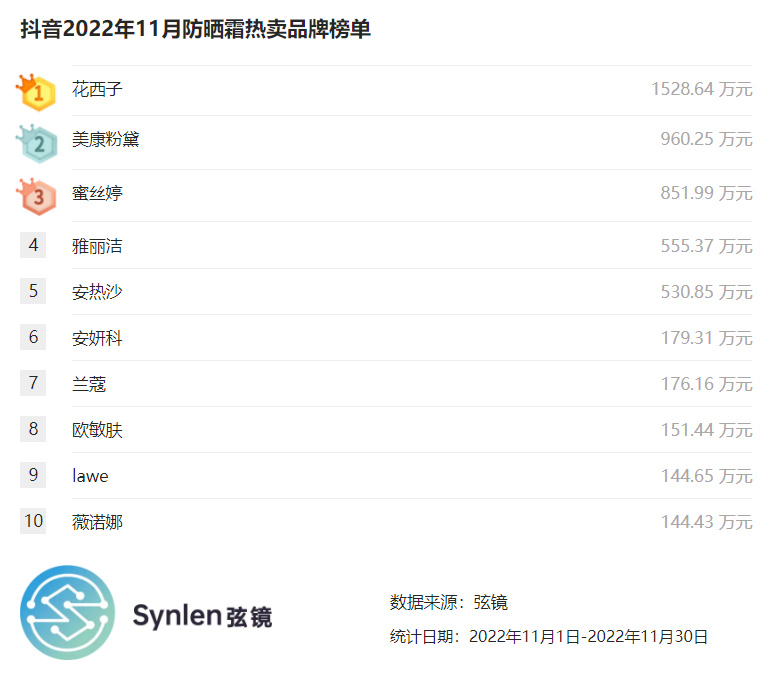Click the sales value 1528.64 万元
The width and height of the screenshot is (773, 673).
click(702, 89)
